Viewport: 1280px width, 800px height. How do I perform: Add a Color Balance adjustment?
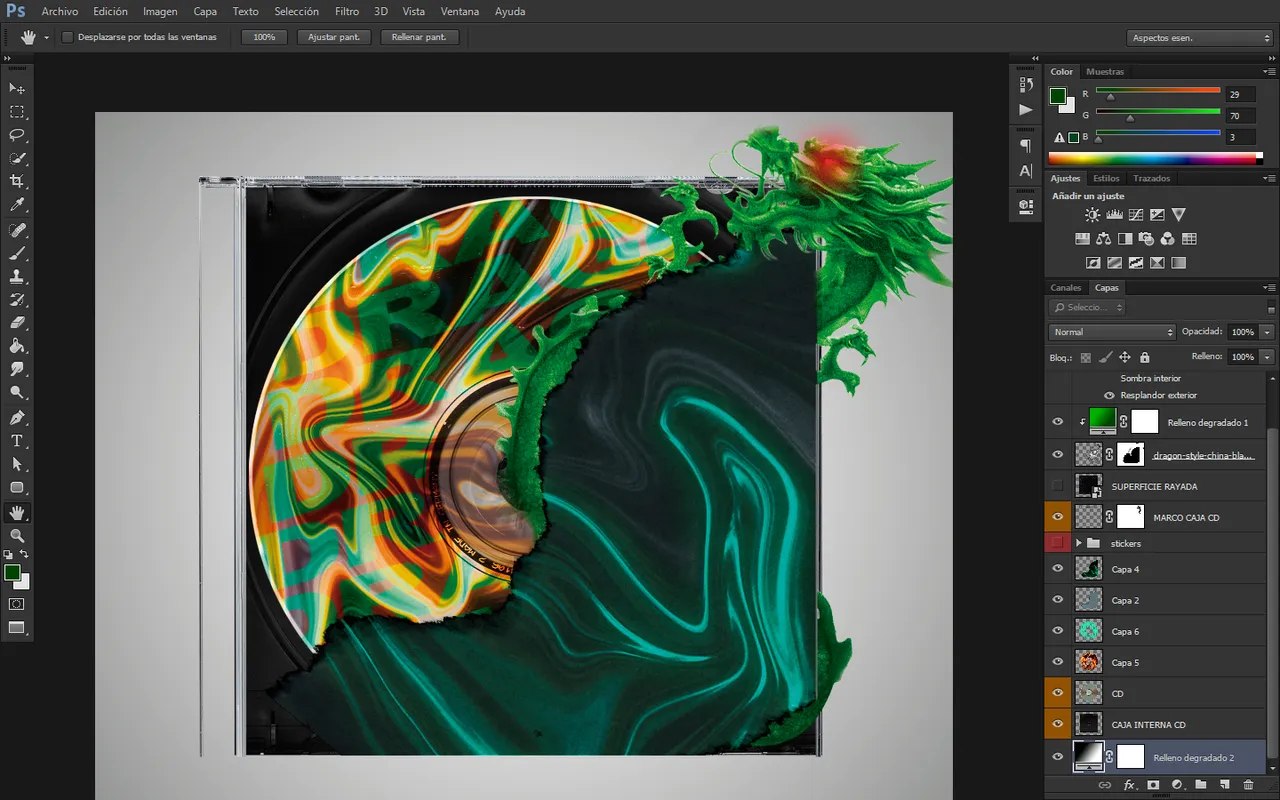[1103, 239]
